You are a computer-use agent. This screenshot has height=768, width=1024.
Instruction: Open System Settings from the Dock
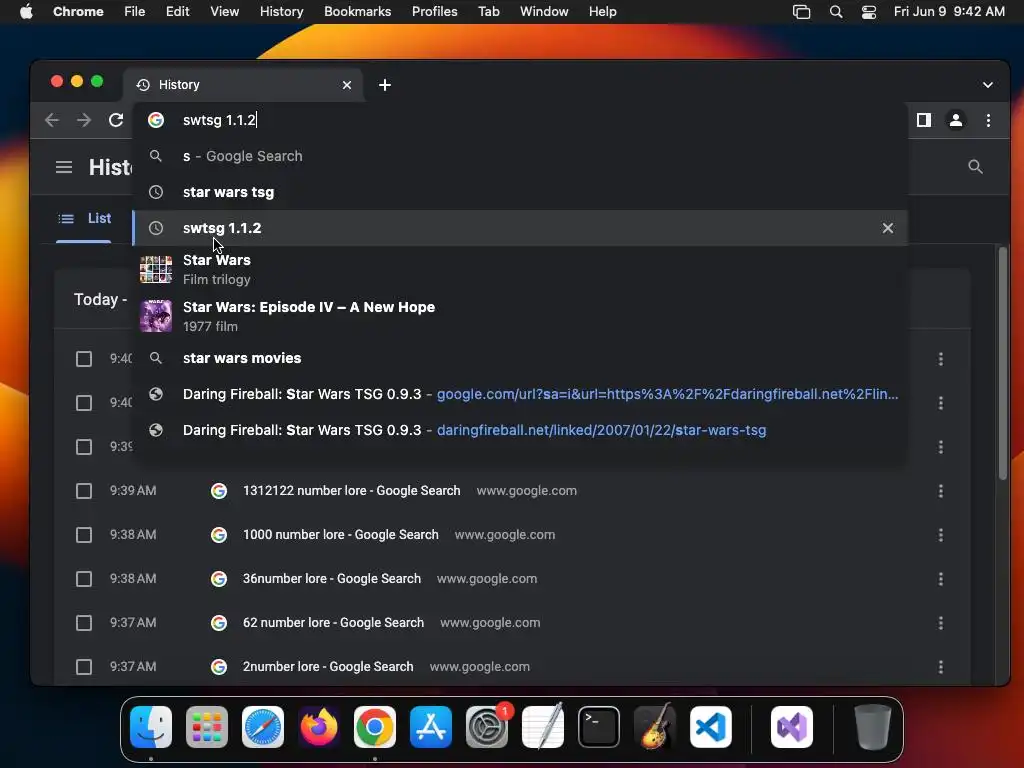coord(487,727)
